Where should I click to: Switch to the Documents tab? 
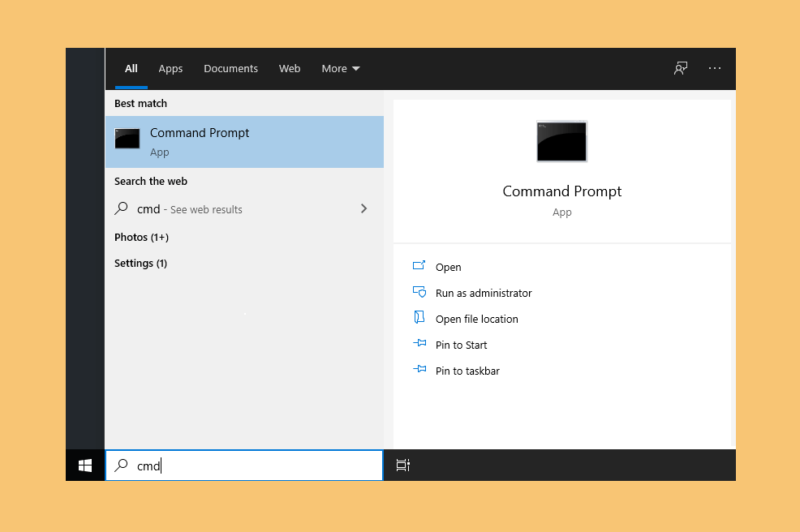(231, 68)
